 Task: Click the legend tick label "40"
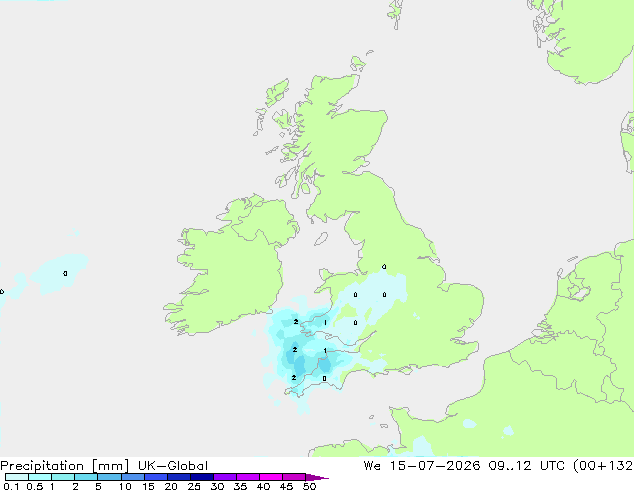tap(263, 486)
